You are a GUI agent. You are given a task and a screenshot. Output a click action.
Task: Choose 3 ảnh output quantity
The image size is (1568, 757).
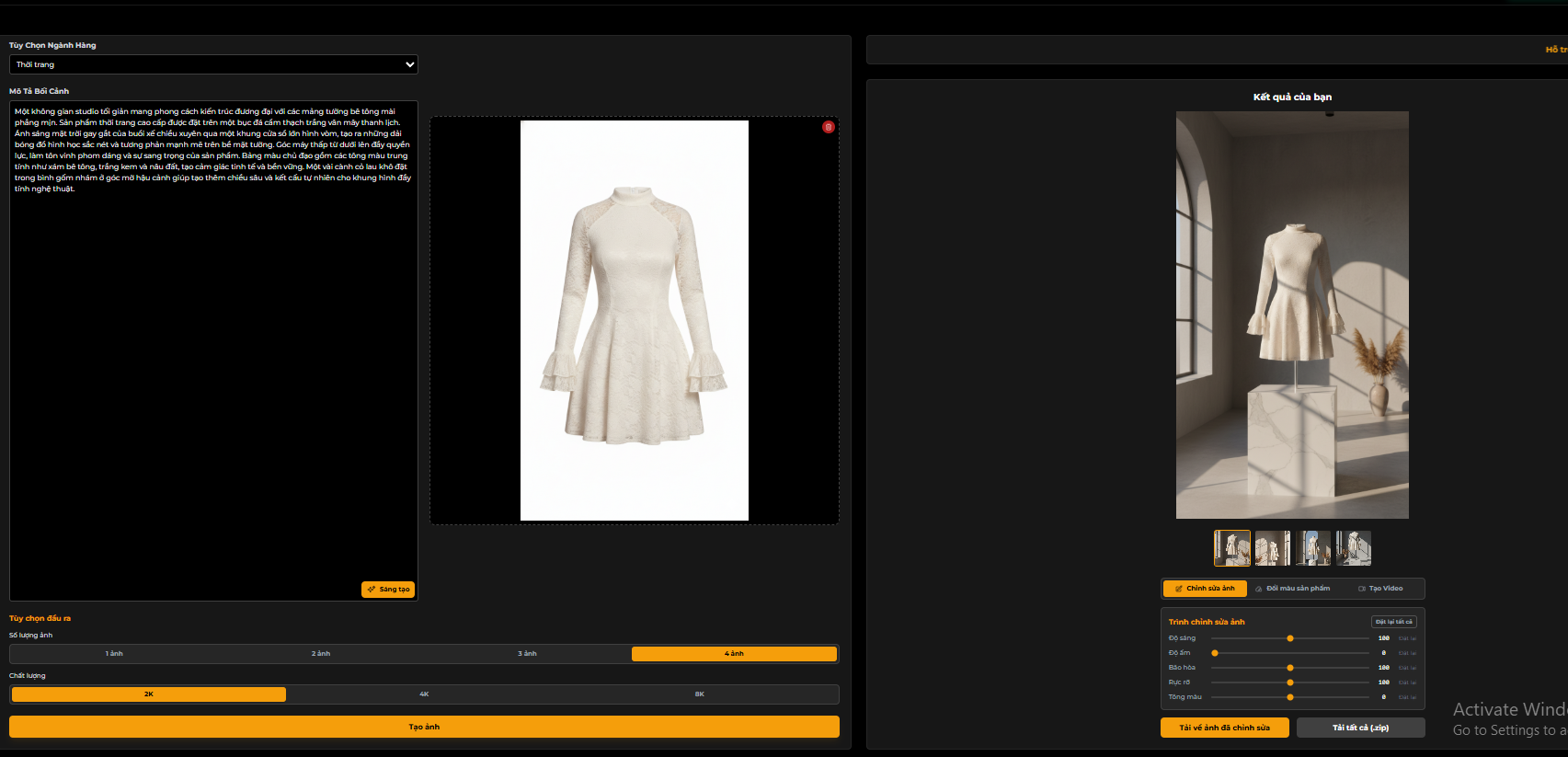[527, 654]
